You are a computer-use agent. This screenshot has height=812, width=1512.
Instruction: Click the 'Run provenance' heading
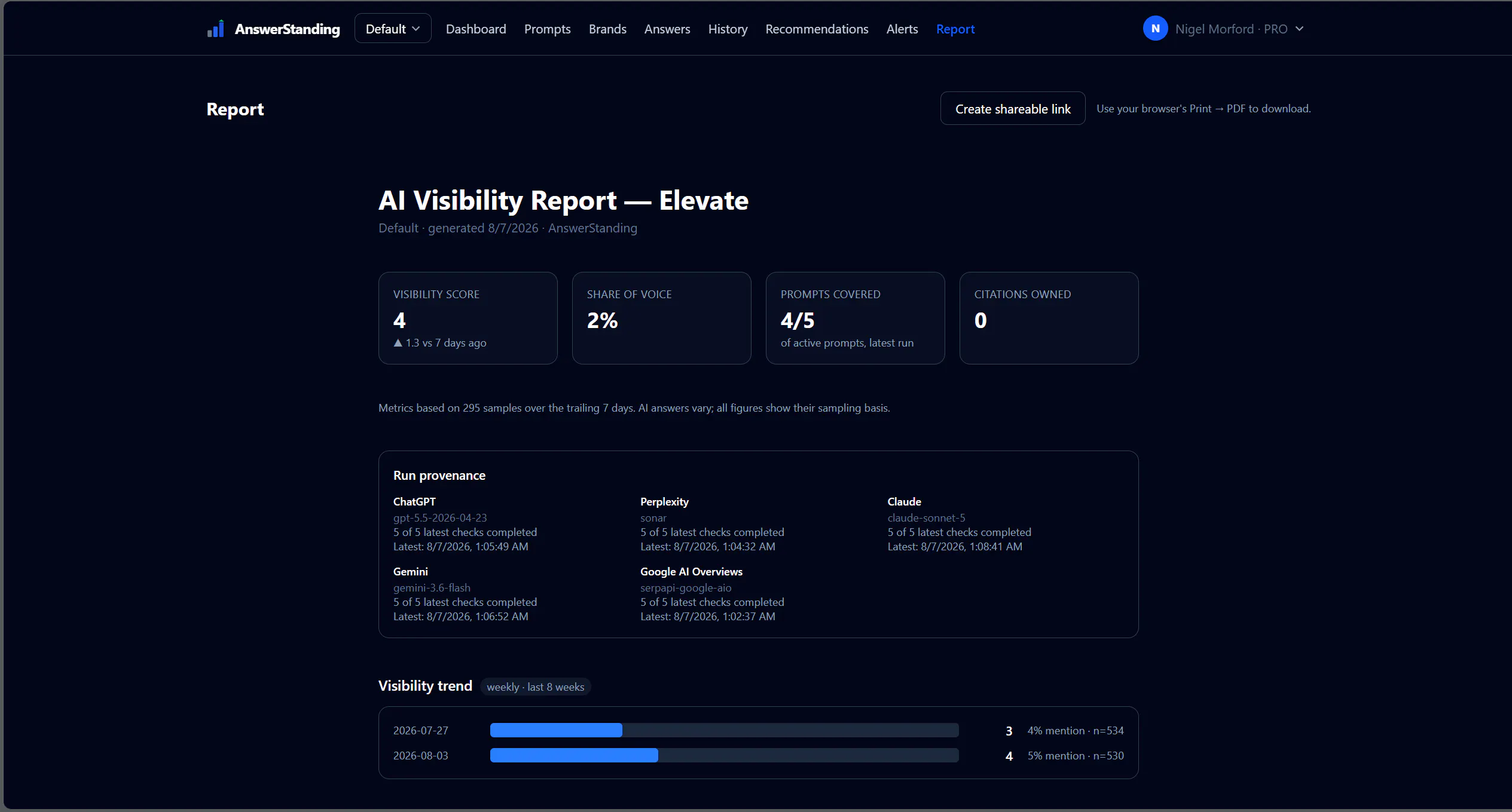pyautogui.click(x=439, y=476)
